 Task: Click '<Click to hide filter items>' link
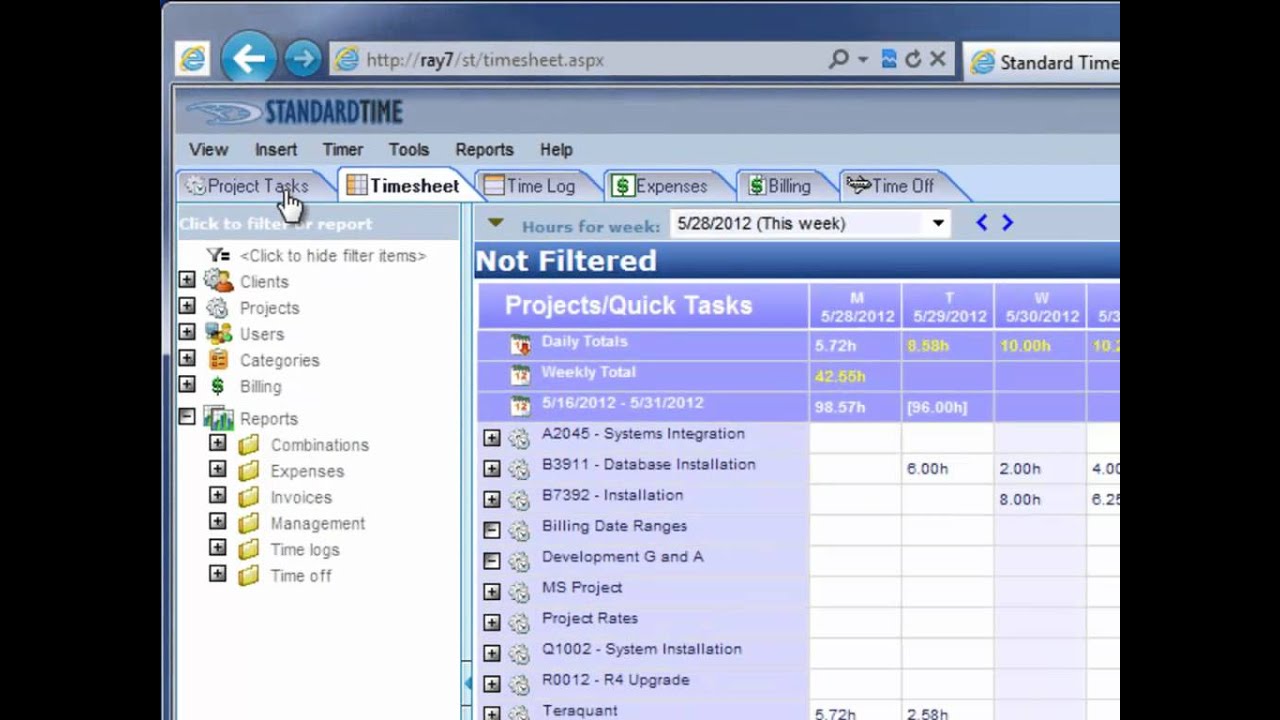point(333,255)
